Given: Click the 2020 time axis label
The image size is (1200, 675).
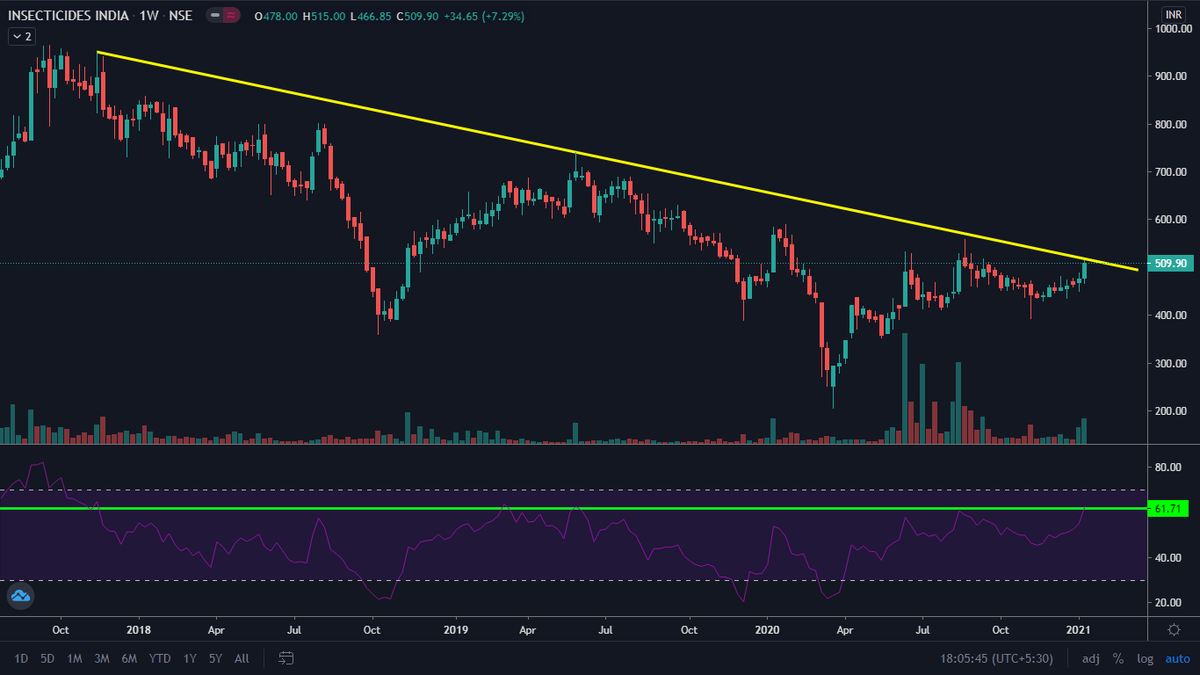Looking at the screenshot, I should pyautogui.click(x=768, y=630).
